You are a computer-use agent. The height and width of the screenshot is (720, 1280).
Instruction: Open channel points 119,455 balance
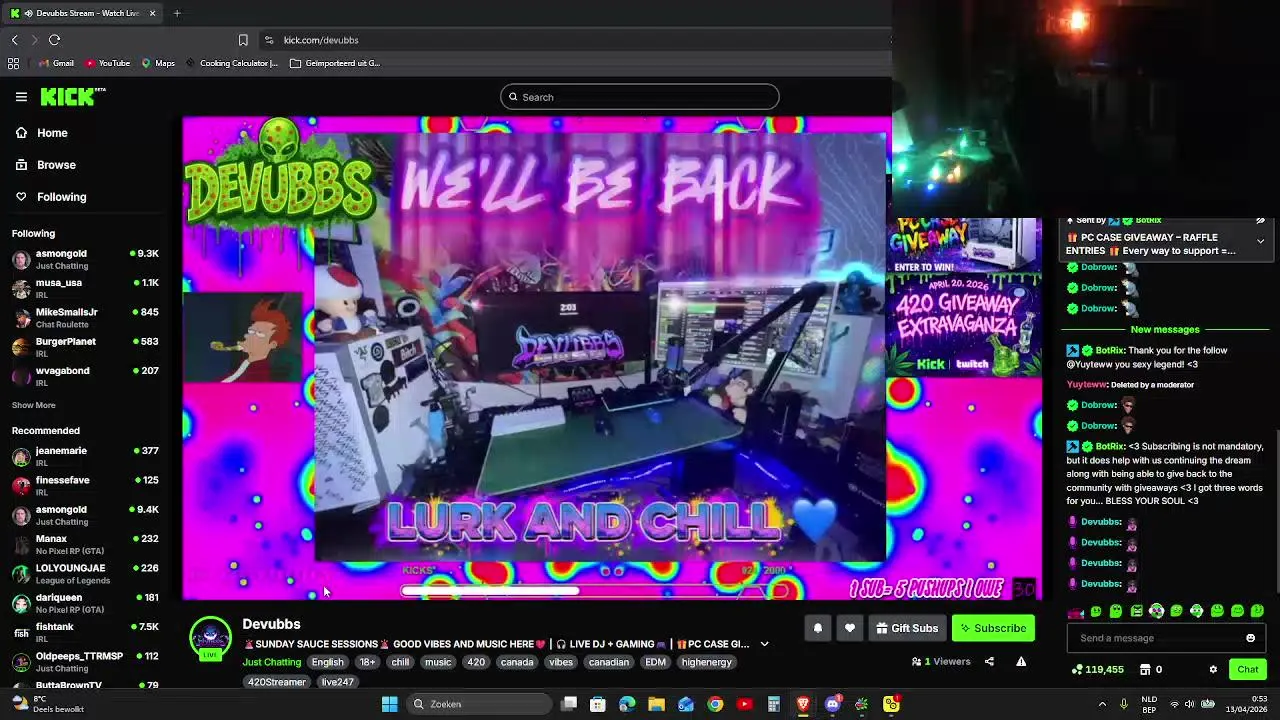click(1097, 669)
